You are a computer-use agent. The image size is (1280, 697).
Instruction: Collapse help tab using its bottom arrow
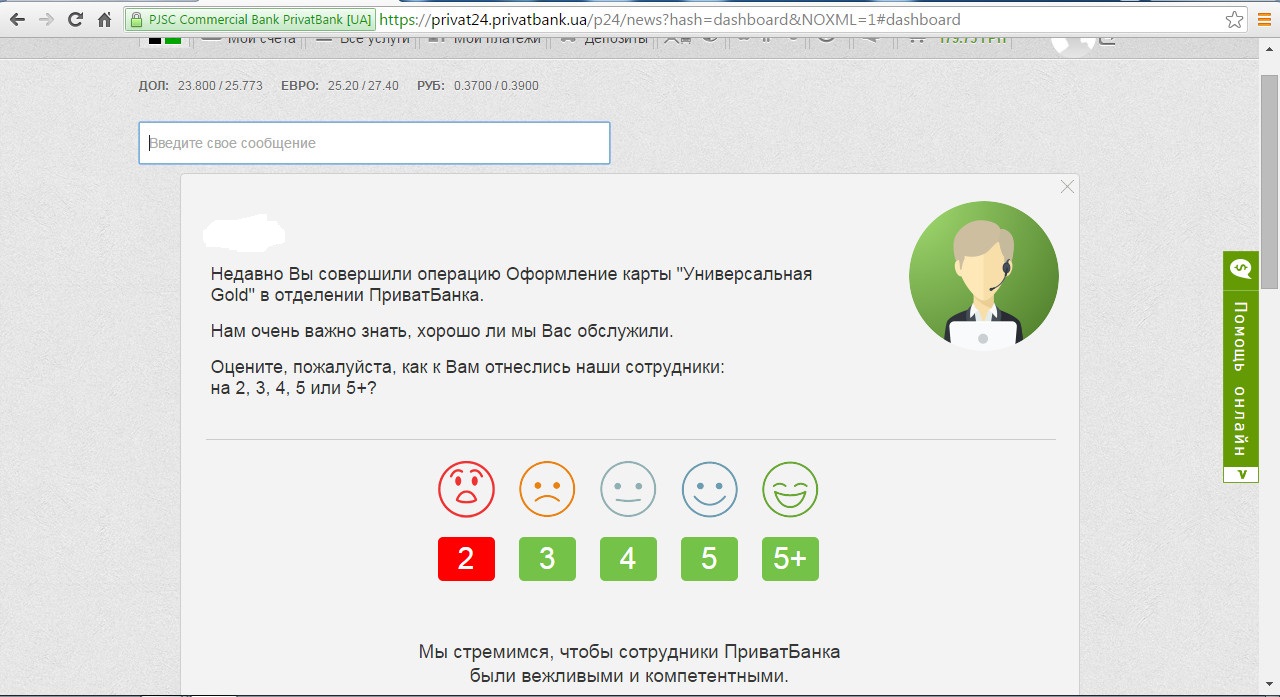tap(1241, 473)
